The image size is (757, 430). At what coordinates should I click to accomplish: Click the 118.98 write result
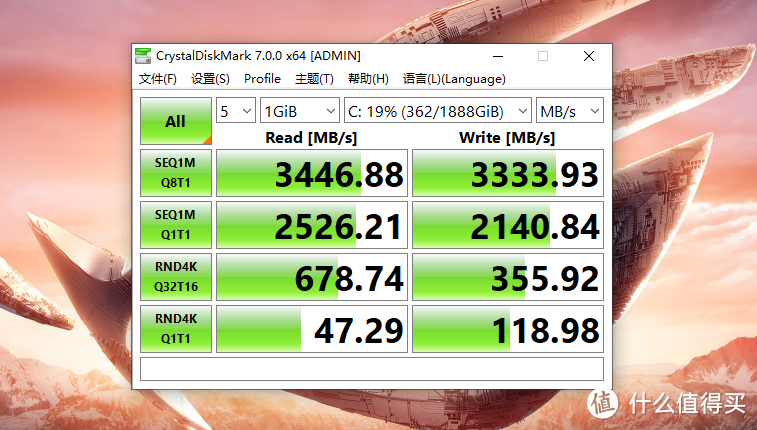point(508,329)
